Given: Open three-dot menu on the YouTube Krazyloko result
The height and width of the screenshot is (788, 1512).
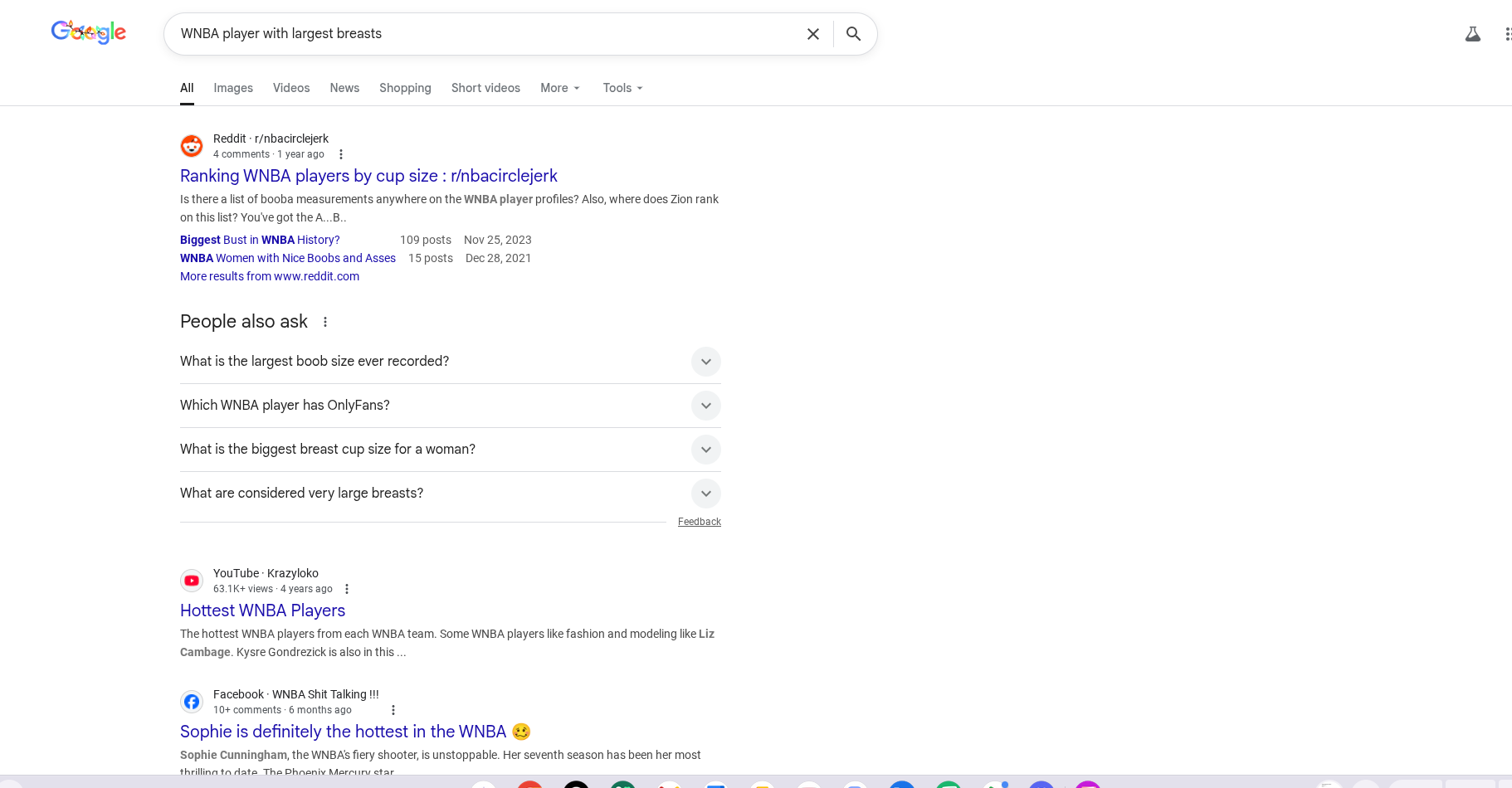Looking at the screenshot, I should point(347,589).
